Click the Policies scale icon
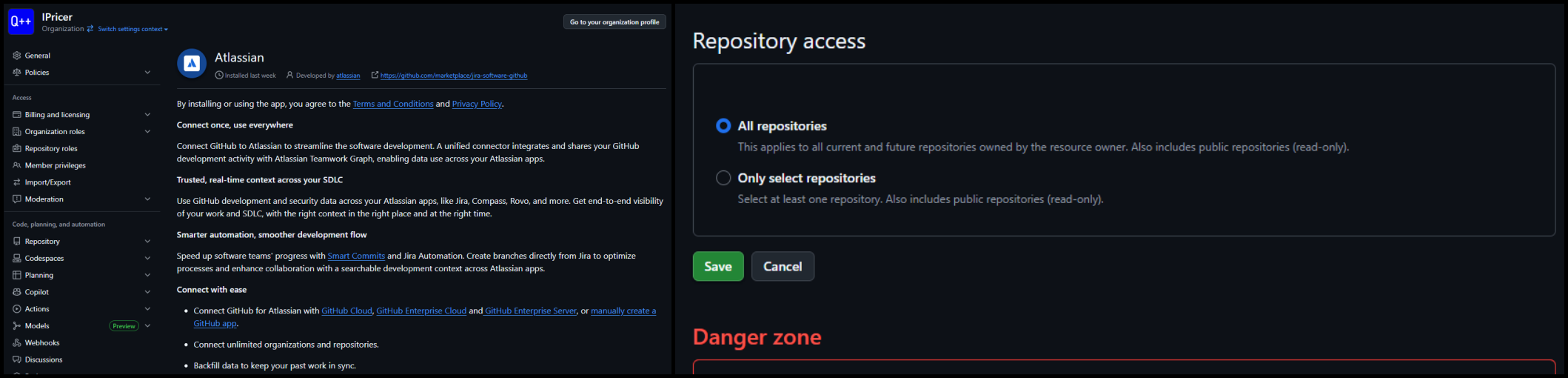This screenshot has height=378, width=1568. point(17,73)
